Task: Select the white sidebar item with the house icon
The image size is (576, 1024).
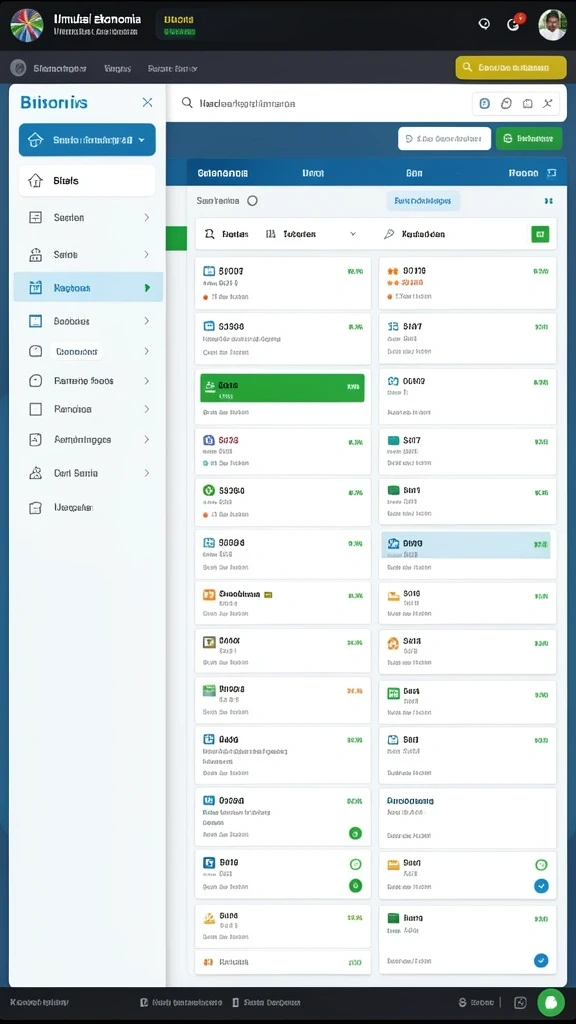Action: (x=87, y=180)
